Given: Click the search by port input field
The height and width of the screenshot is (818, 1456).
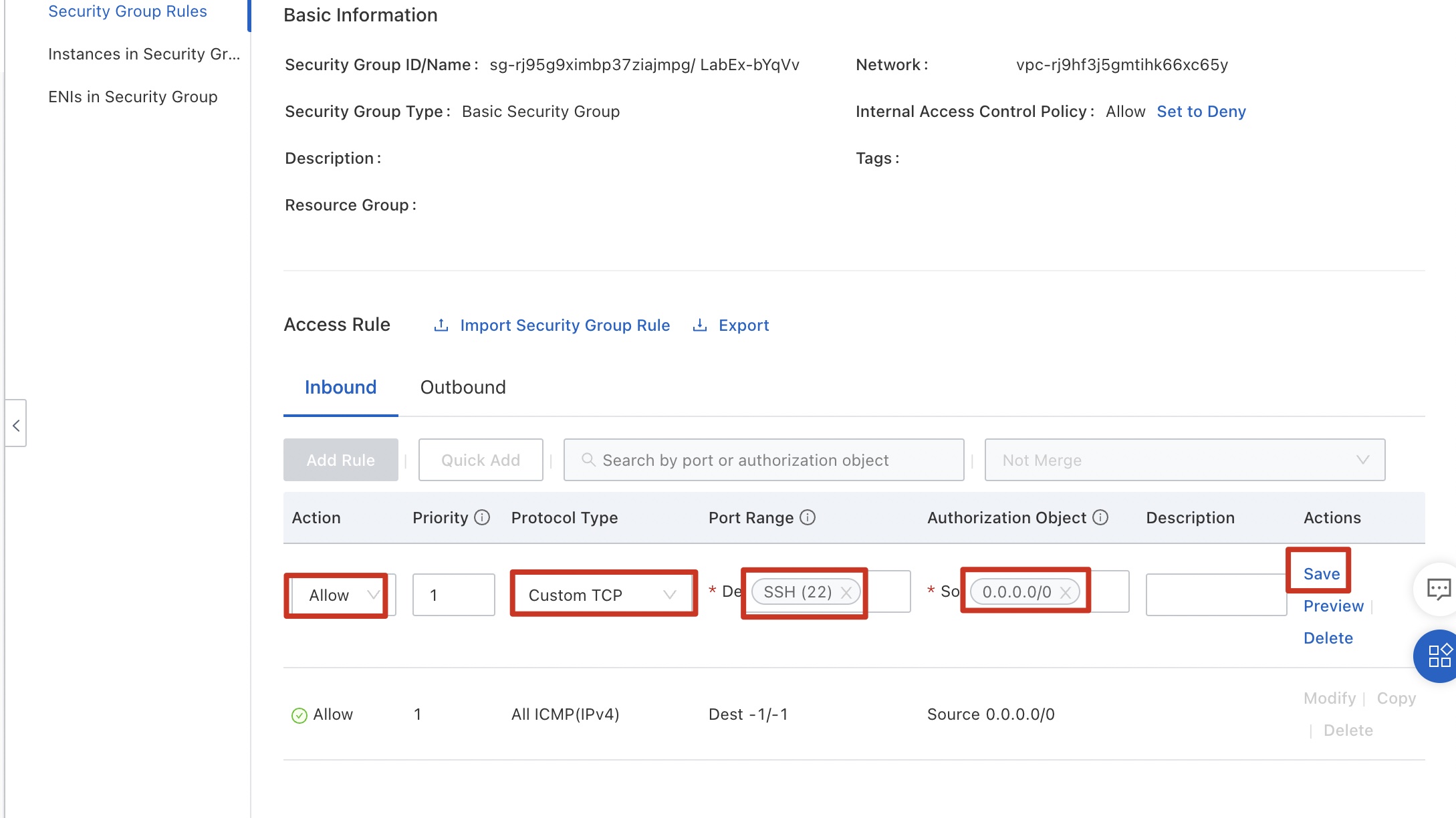Looking at the screenshot, I should coord(763,460).
